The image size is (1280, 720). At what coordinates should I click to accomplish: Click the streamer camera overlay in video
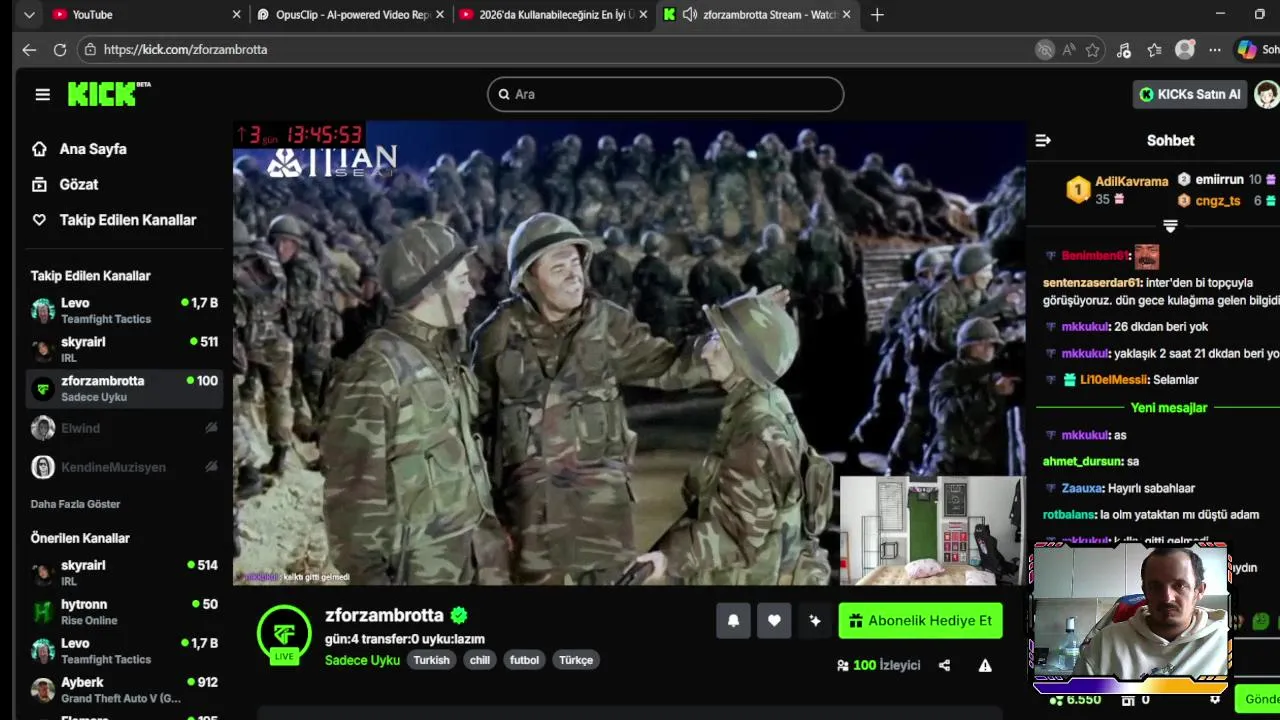coord(932,530)
